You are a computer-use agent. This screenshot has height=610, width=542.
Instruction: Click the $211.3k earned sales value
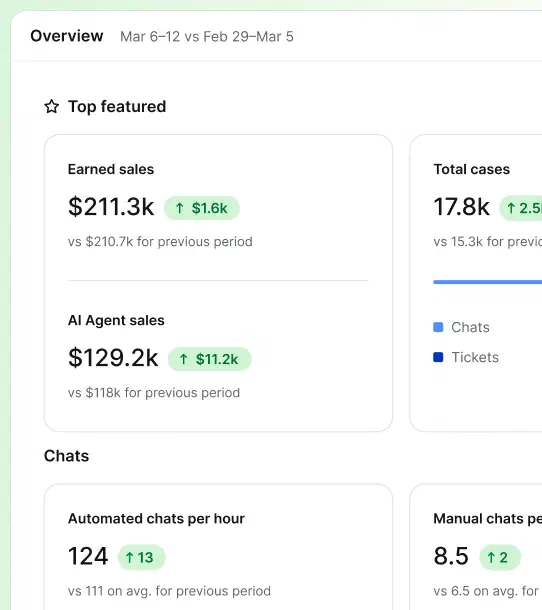[x=111, y=207]
